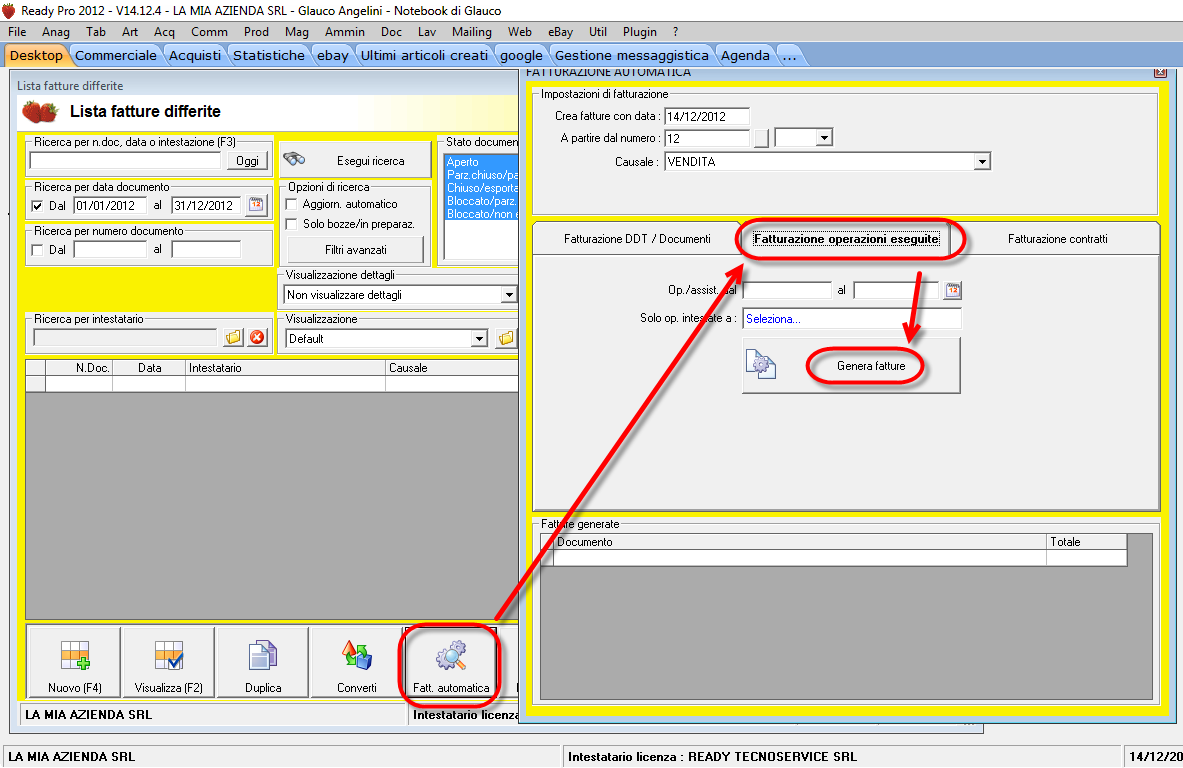Screen dimensions: 1183x768
Task: Open calendar icon beside Op./assist. date fields
Action: click(953, 290)
